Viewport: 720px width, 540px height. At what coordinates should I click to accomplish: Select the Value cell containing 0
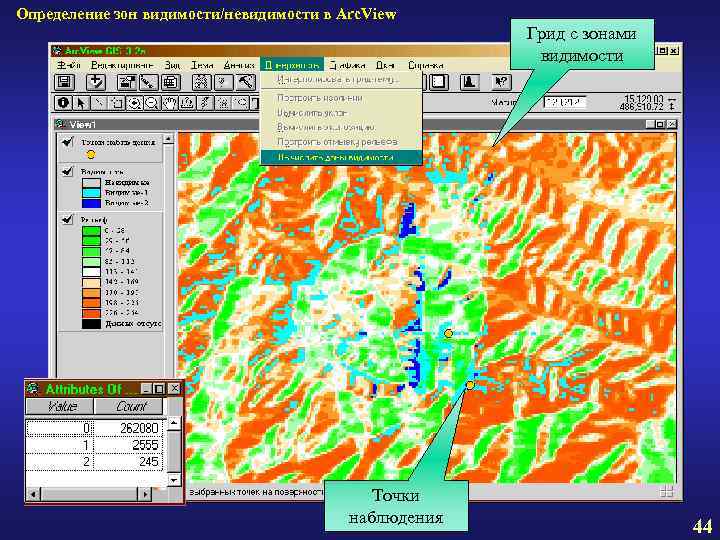pos(60,428)
